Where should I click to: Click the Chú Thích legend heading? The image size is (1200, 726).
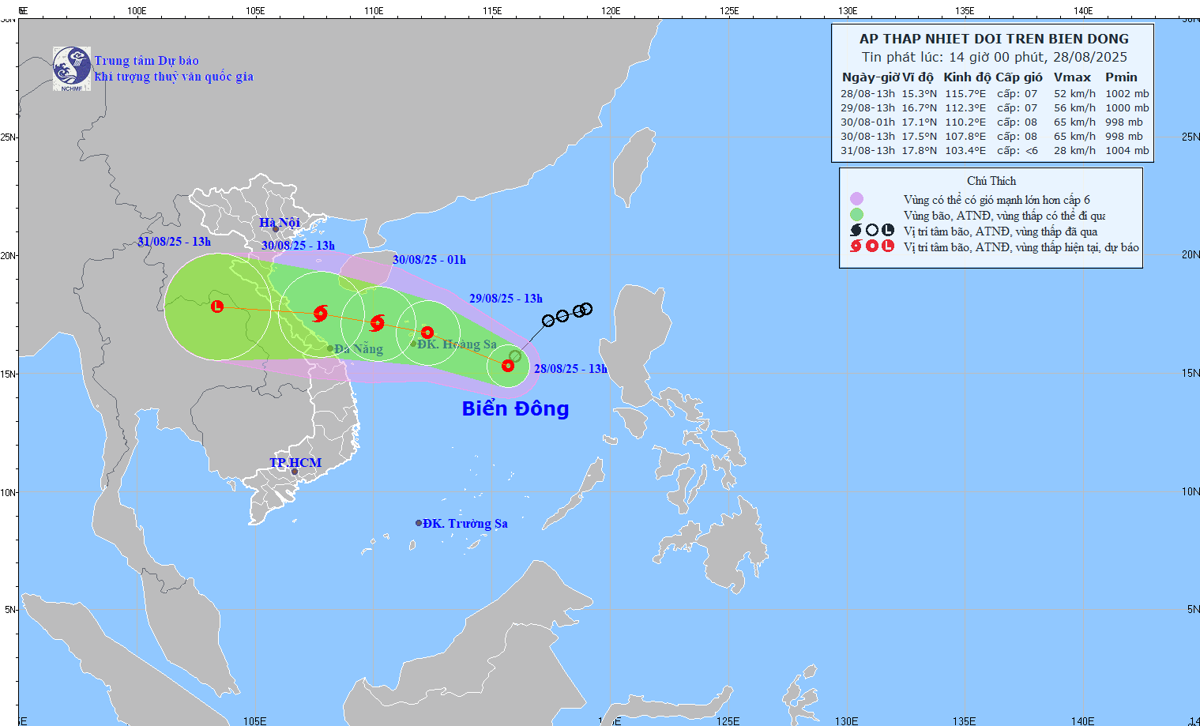click(993, 181)
